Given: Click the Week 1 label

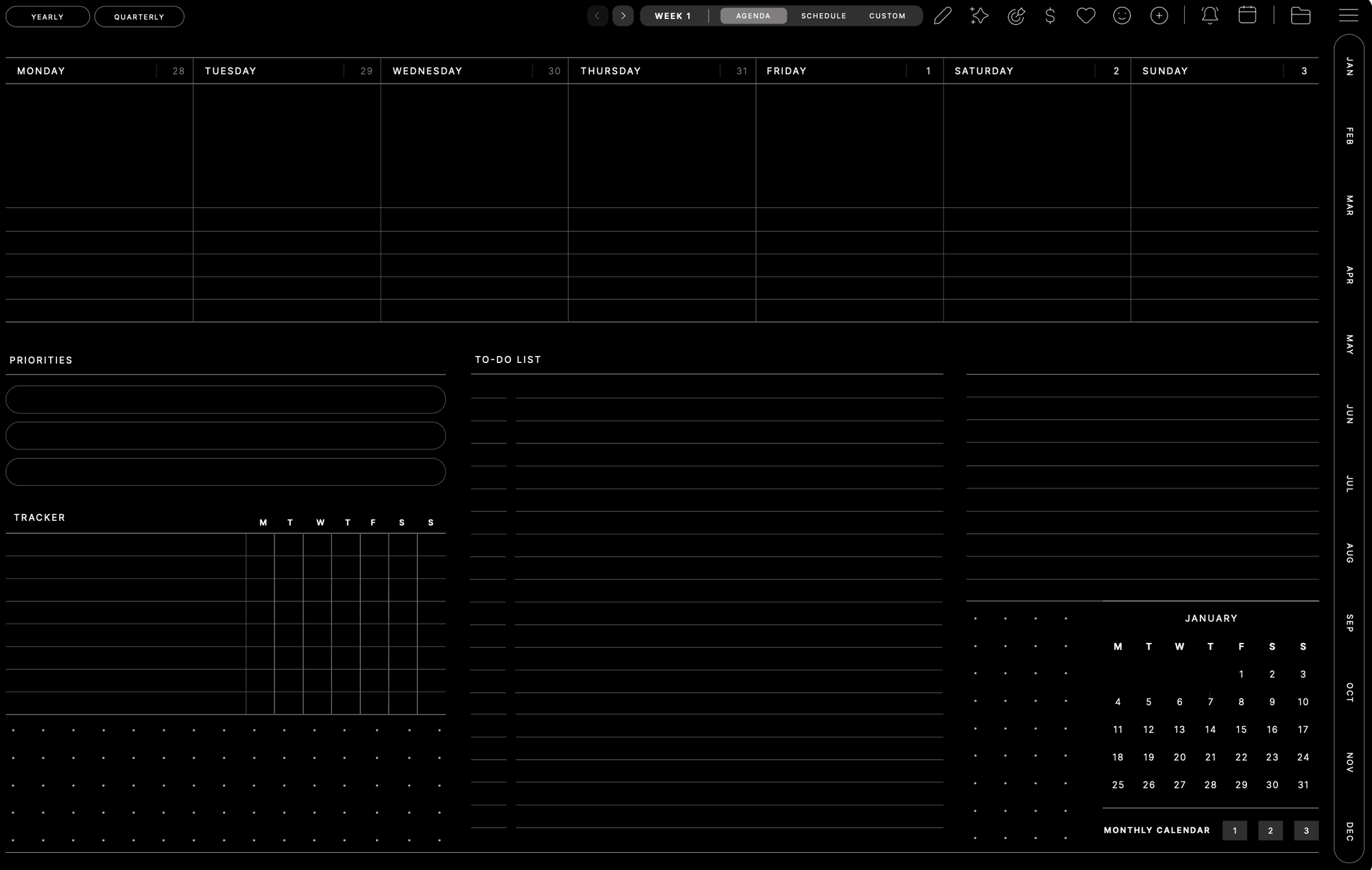Looking at the screenshot, I should tap(673, 16).
